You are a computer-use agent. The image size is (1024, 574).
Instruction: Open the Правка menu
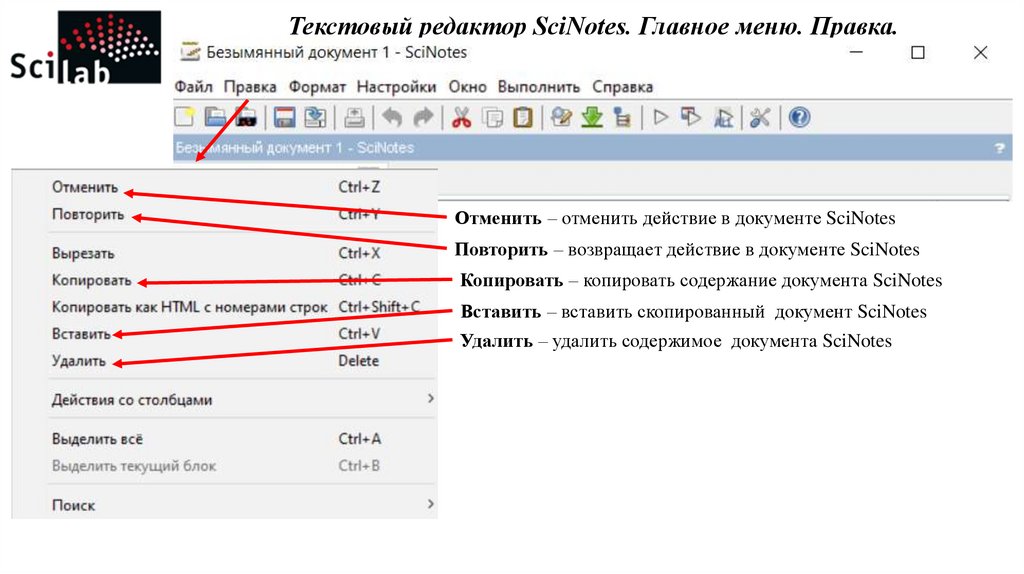249,87
